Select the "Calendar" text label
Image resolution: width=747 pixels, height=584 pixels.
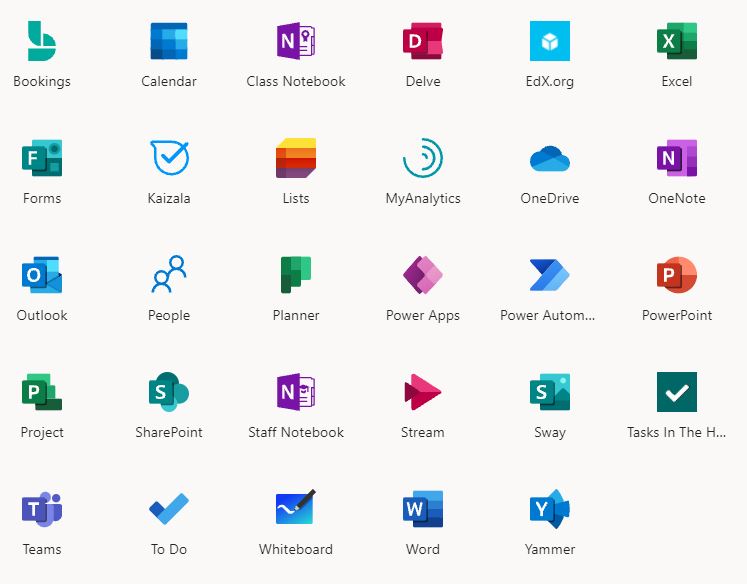click(x=169, y=81)
